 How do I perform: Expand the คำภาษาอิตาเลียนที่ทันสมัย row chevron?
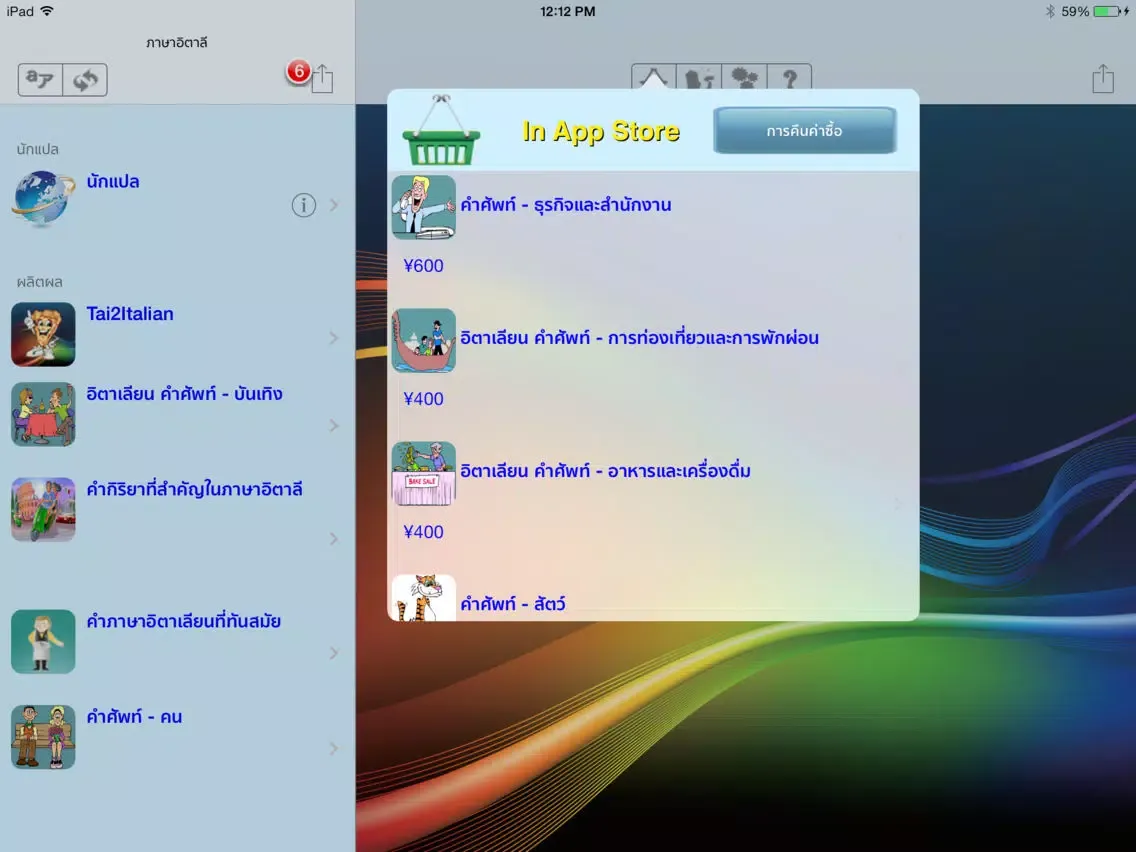(334, 653)
